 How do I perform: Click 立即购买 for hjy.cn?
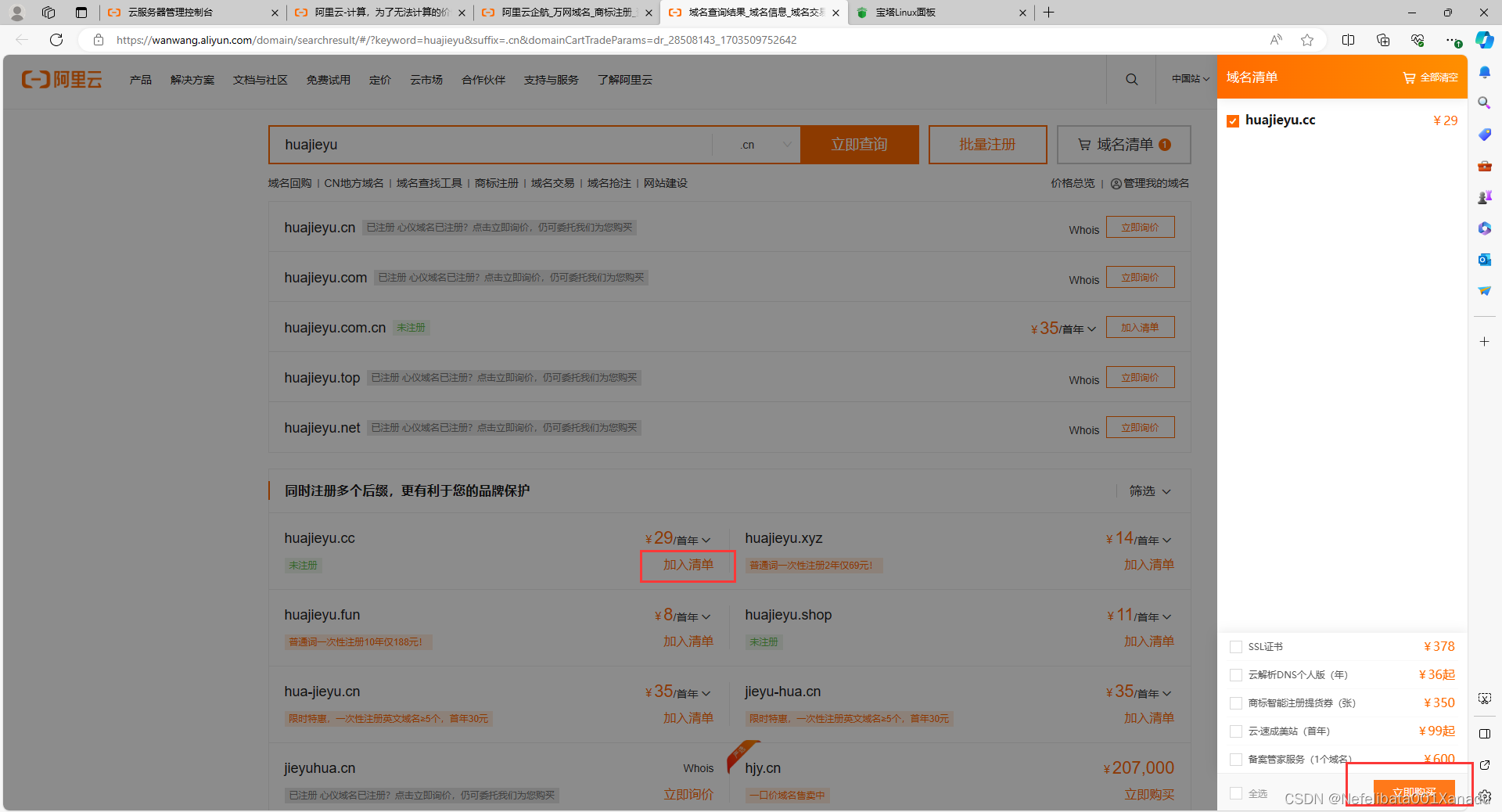click(x=1148, y=795)
